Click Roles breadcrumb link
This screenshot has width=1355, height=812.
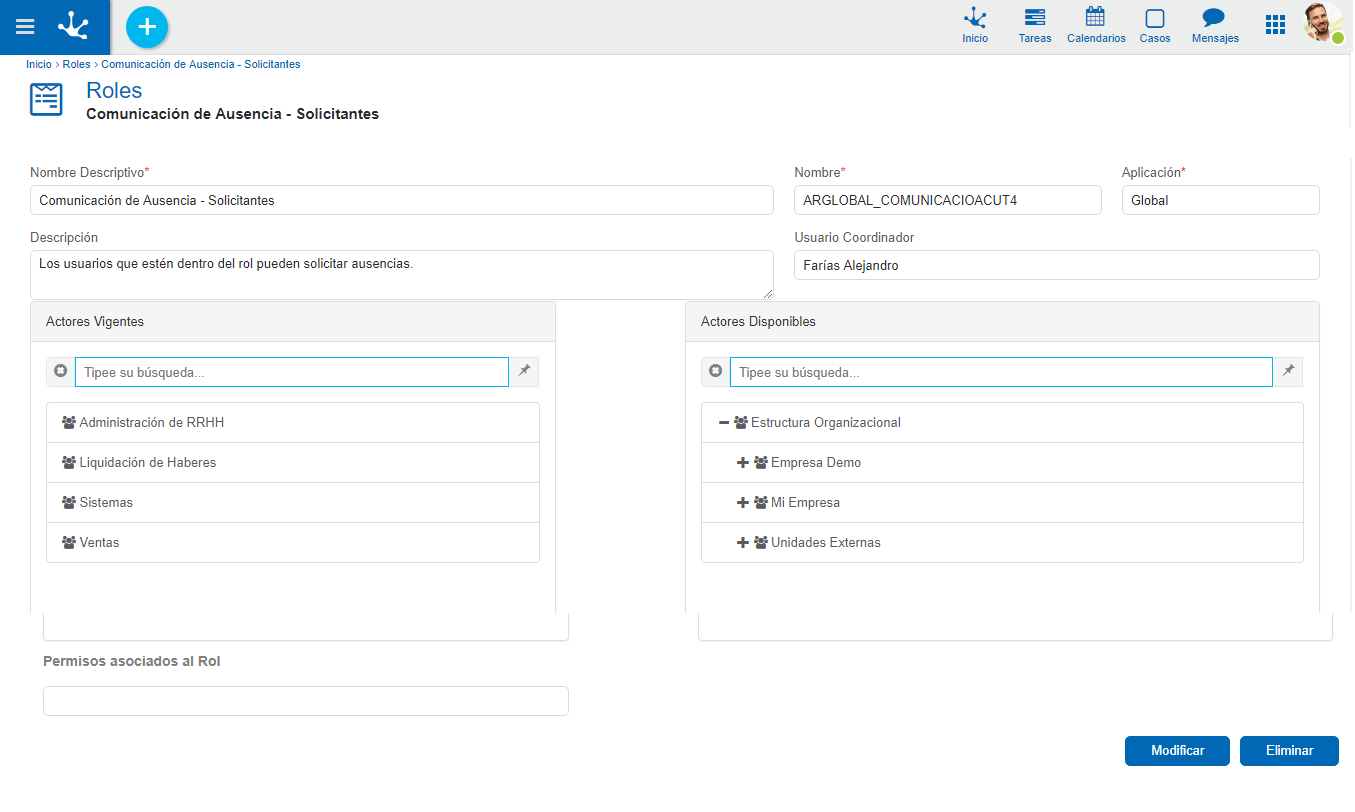click(77, 64)
